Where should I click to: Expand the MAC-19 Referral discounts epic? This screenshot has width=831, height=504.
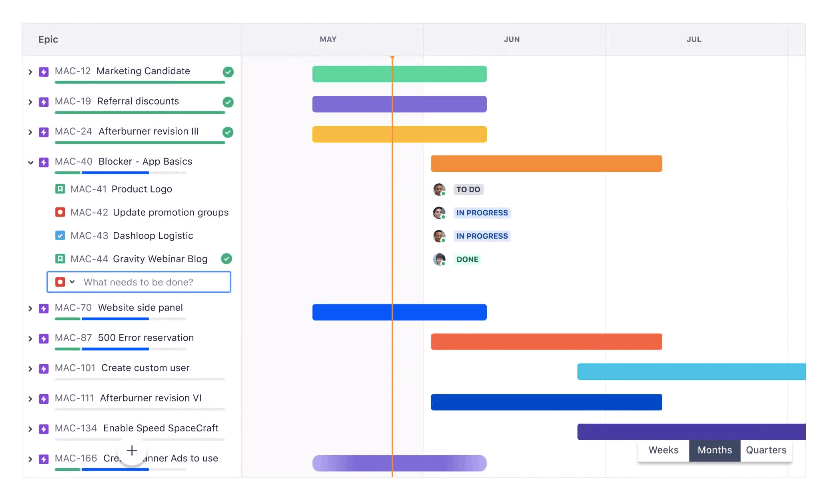click(30, 102)
